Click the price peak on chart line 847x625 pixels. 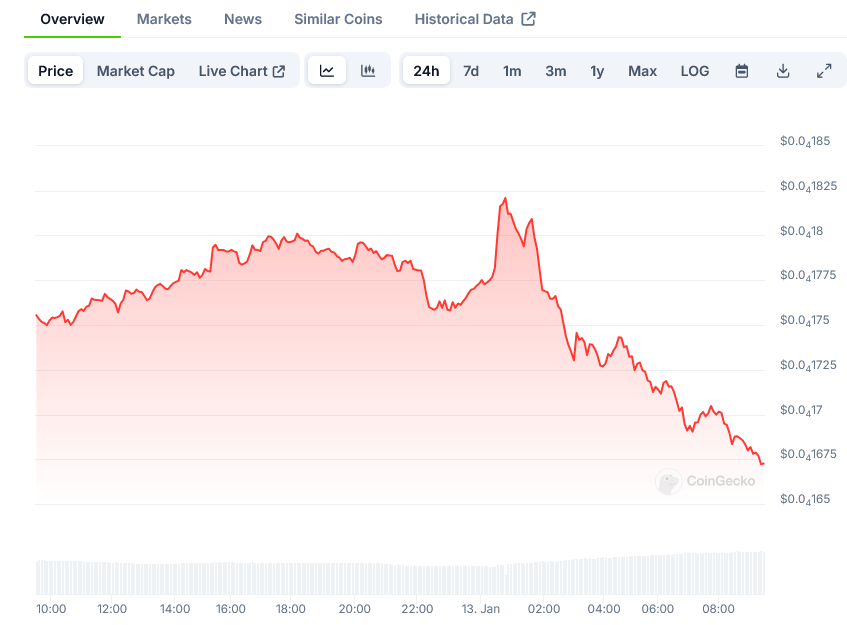tap(505, 199)
